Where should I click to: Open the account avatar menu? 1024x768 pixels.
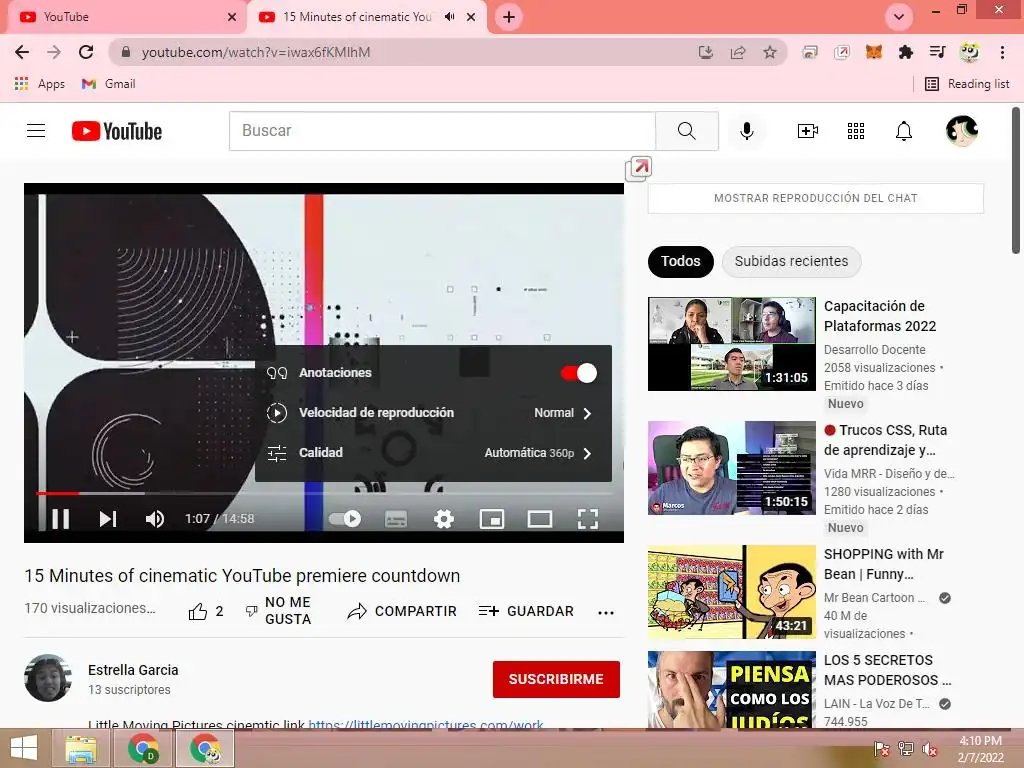(x=962, y=131)
